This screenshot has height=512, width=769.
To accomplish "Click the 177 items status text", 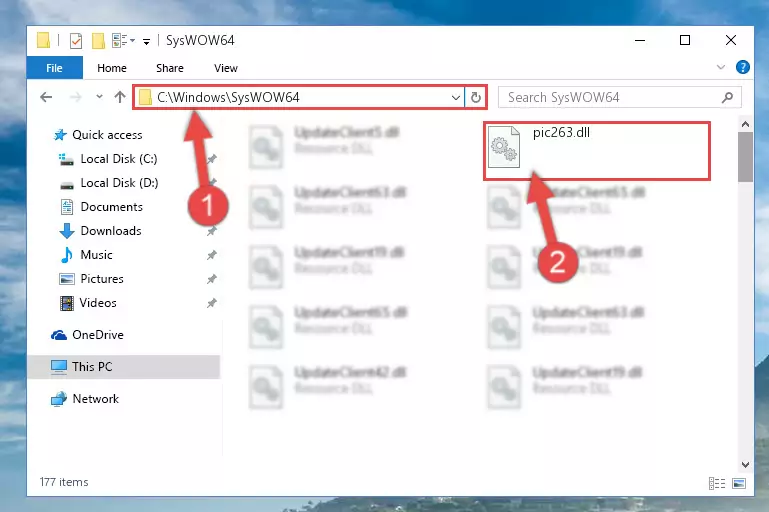I will 64,482.
